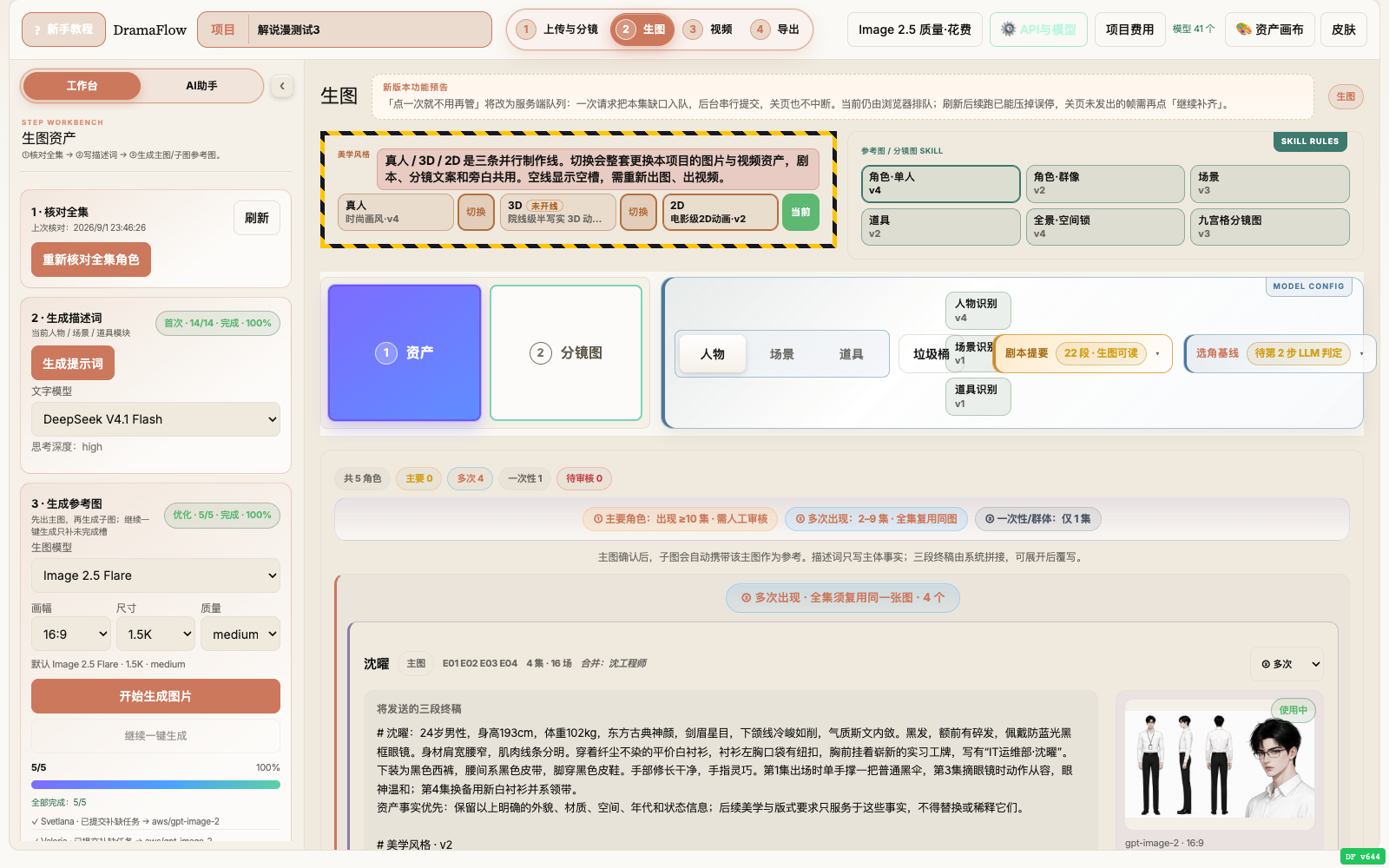Click 主要角色 rule pill
This screenshot has height=868, width=1389.
pos(681,519)
